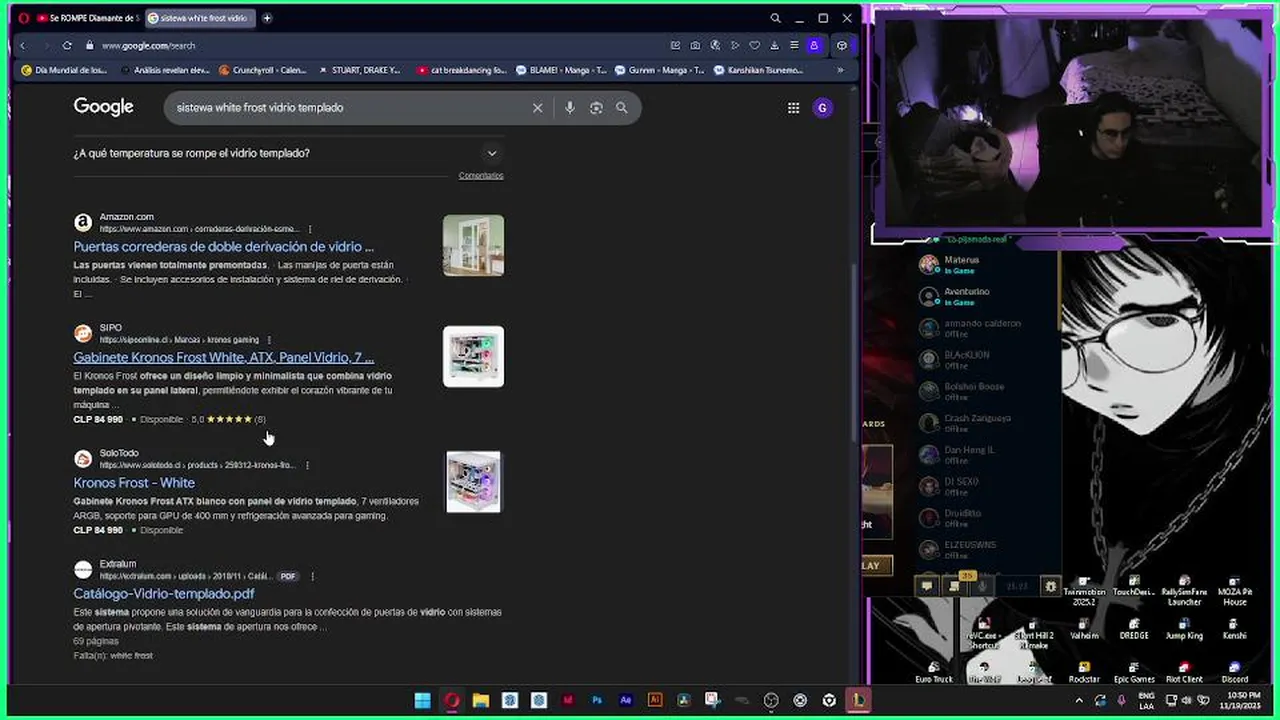Expand '¿A qué temperatura se rompe el vidrio templado?'
The width and height of the screenshot is (1280, 720).
[x=288, y=153]
